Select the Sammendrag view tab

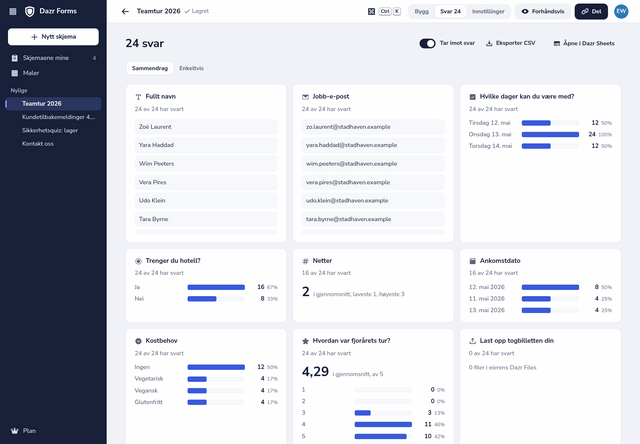tap(150, 68)
